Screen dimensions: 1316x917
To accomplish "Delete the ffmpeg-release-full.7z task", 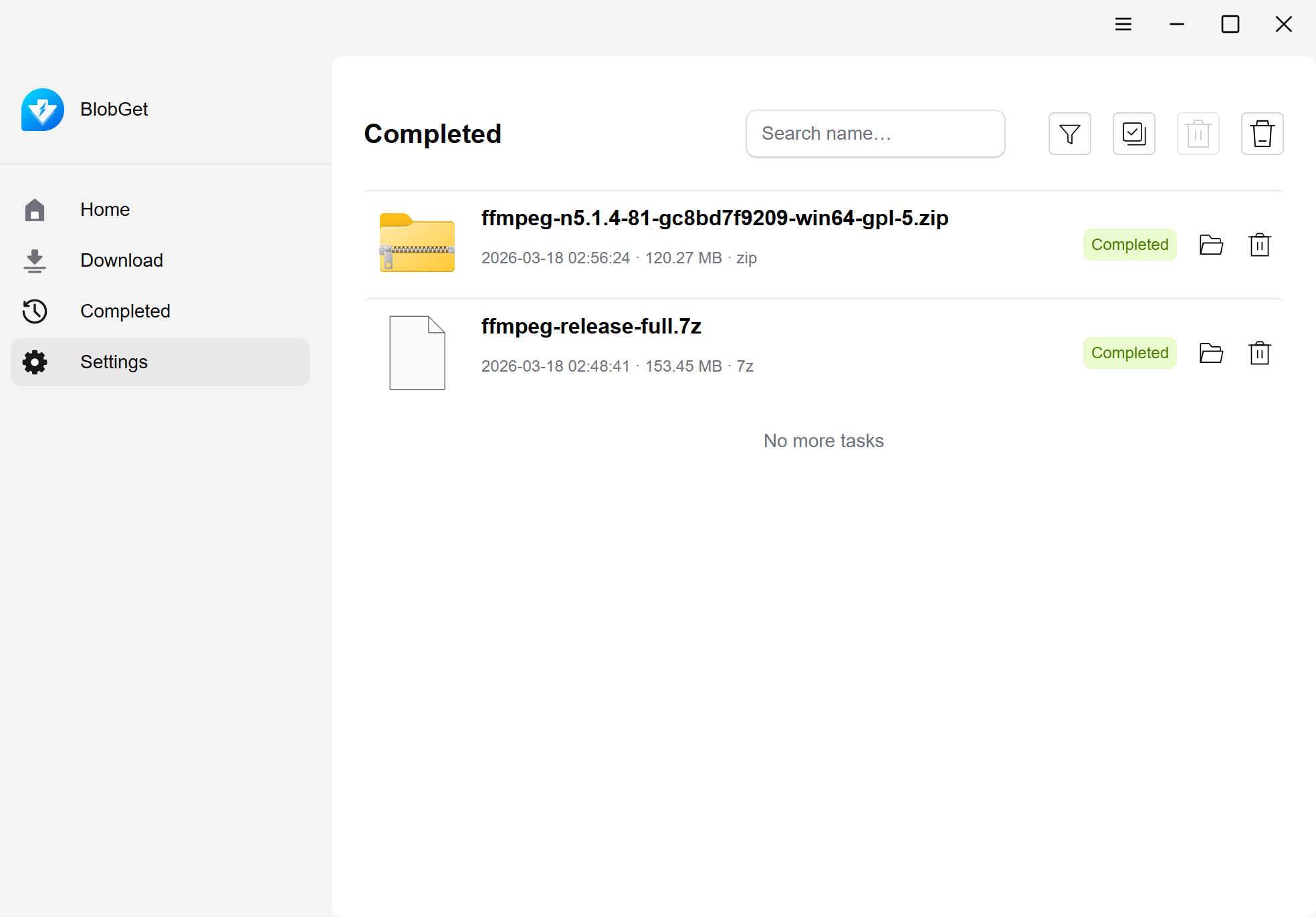I will coord(1259,353).
